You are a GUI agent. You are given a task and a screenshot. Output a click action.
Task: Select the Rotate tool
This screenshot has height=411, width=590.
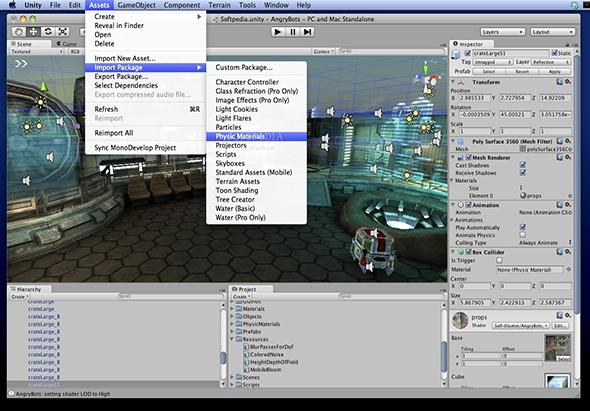point(48,32)
